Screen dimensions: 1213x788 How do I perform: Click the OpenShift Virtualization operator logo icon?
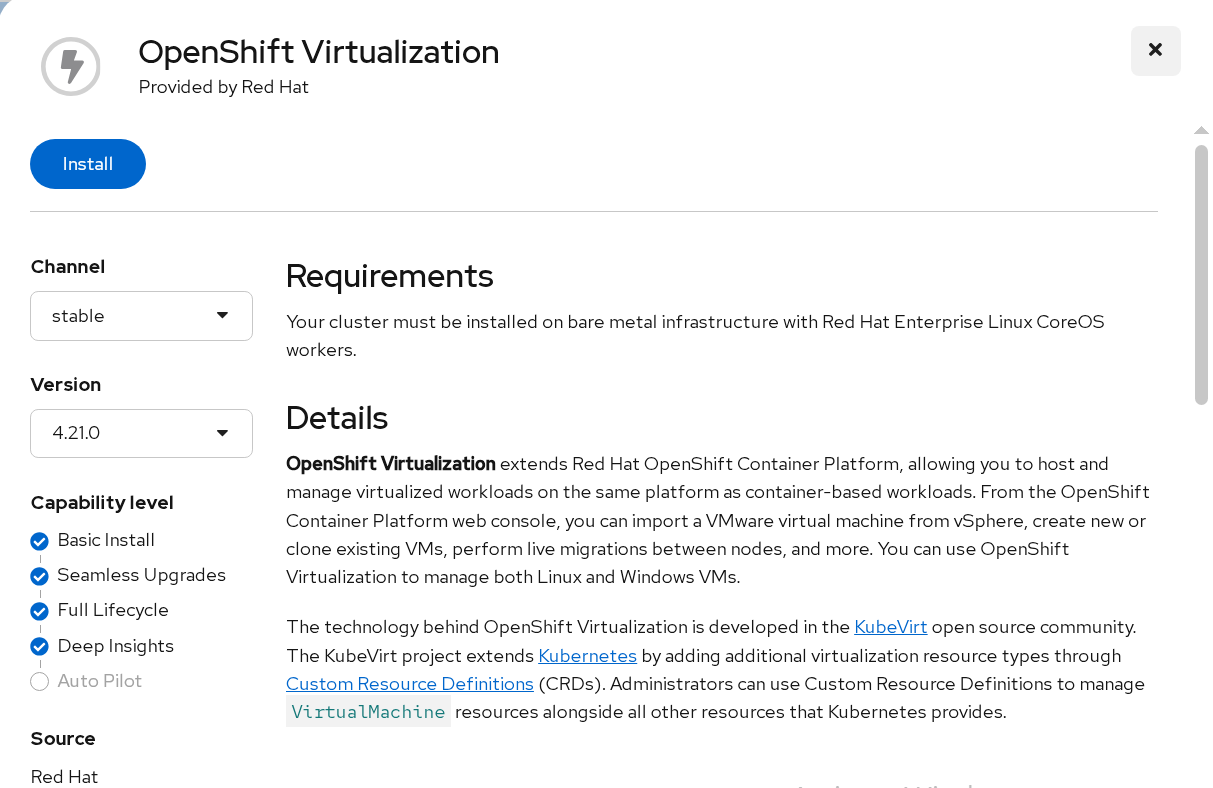(71, 67)
